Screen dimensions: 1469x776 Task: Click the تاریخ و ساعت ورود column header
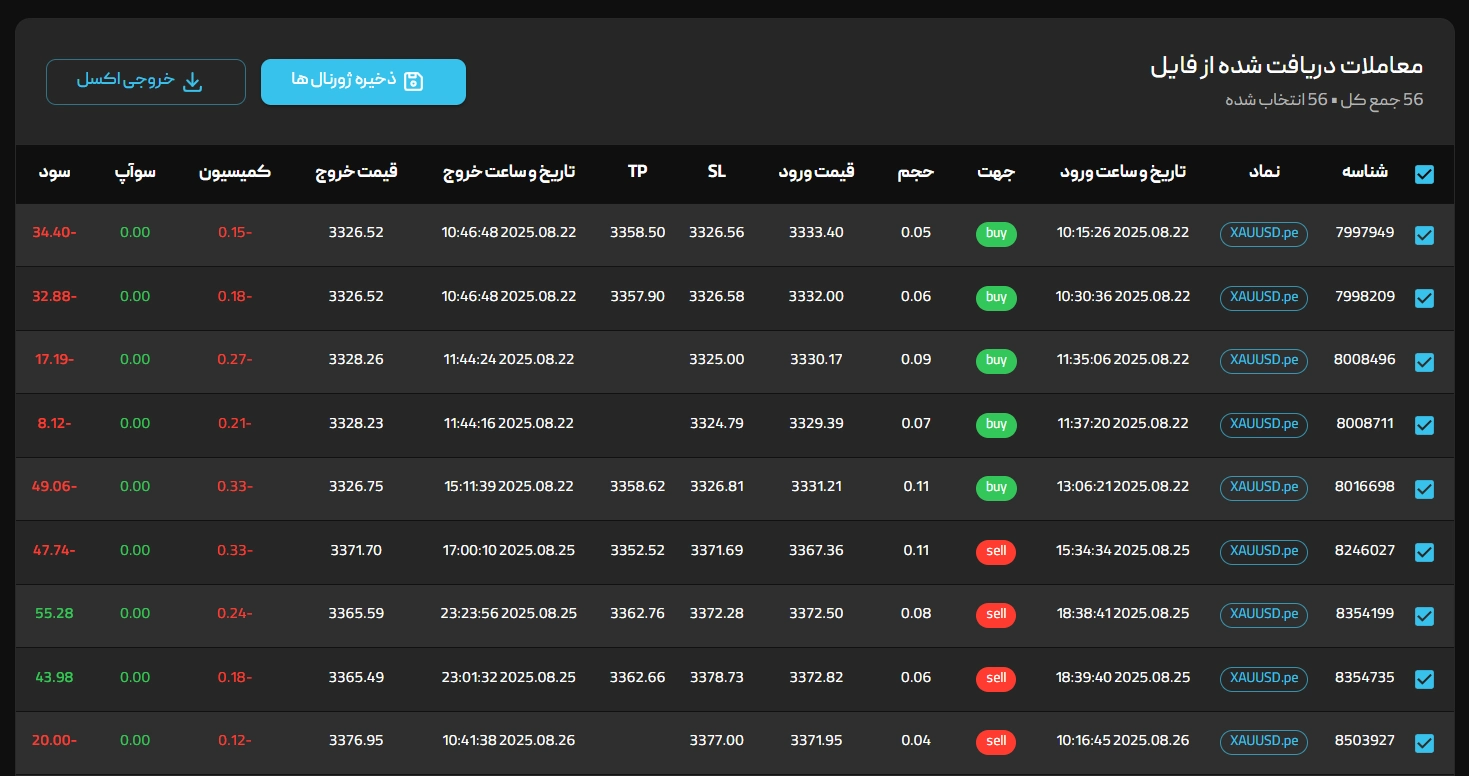1123,172
